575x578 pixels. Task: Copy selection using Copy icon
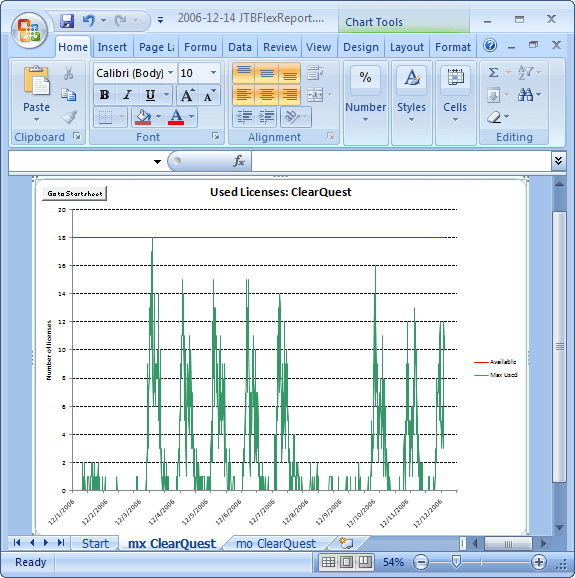(69, 95)
